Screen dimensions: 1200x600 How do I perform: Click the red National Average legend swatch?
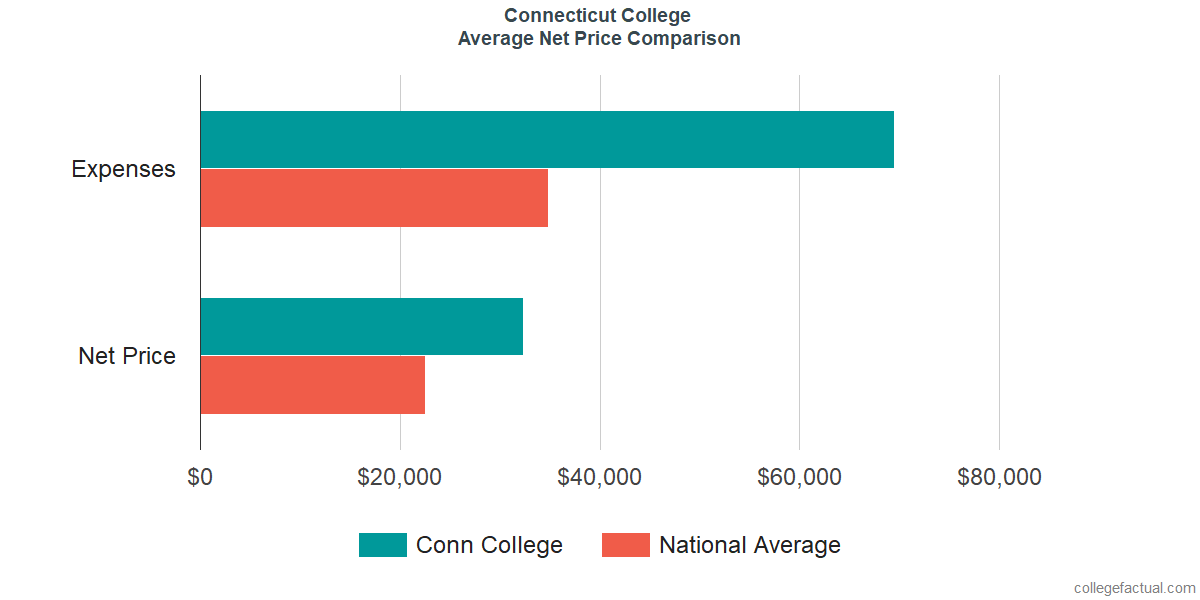(625, 545)
